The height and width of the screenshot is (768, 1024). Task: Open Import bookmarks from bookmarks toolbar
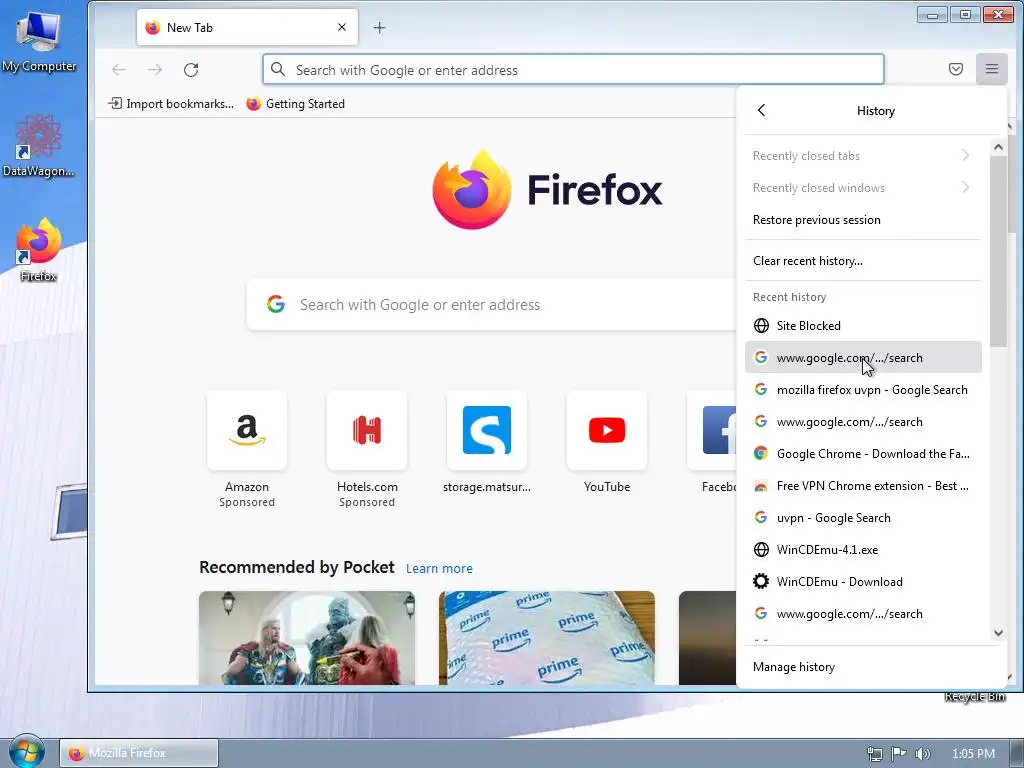click(x=171, y=104)
